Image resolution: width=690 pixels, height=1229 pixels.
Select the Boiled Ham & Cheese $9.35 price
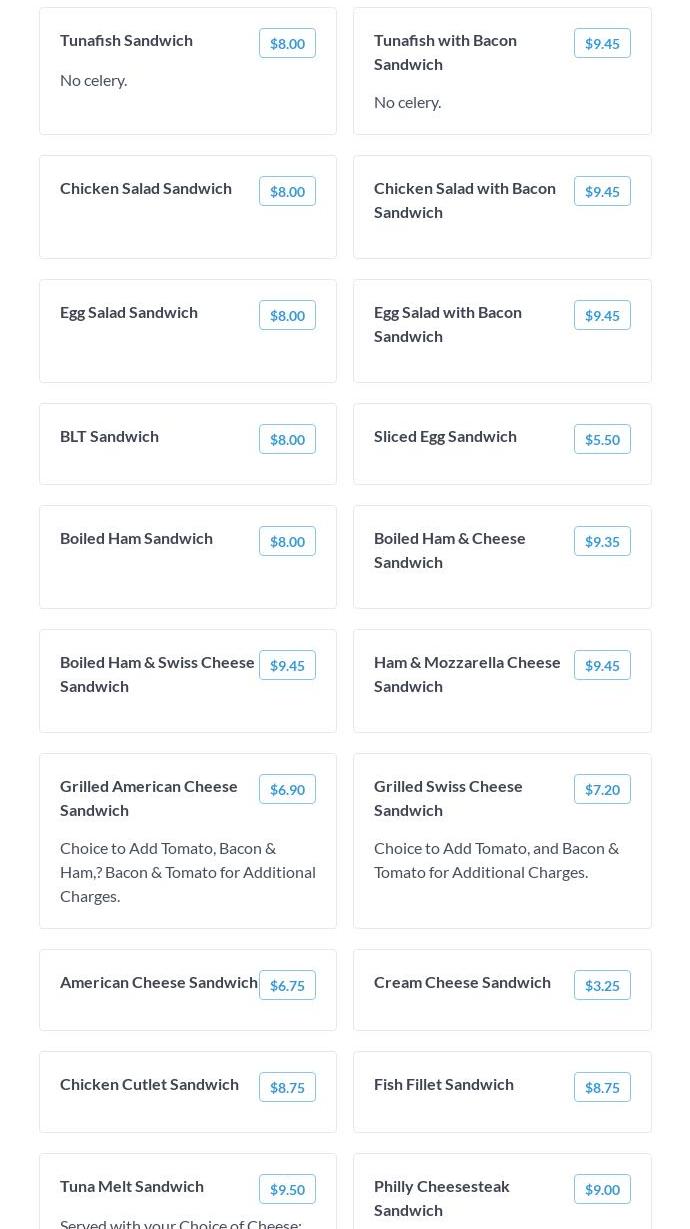[602, 541]
